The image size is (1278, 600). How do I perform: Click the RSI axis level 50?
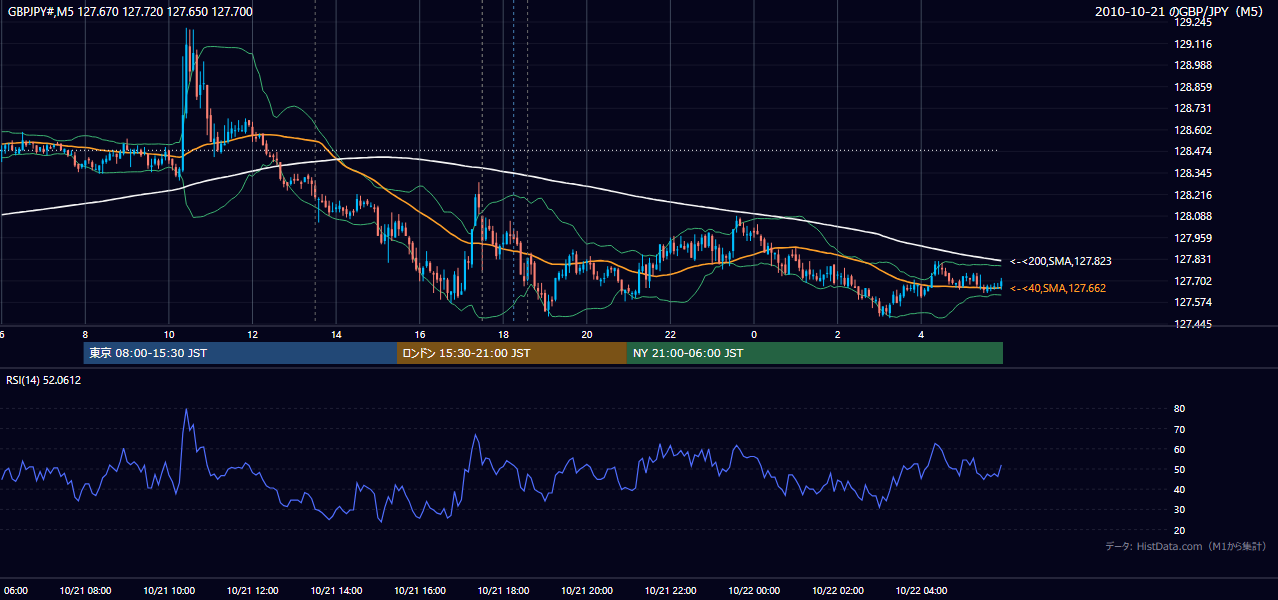coord(1180,469)
